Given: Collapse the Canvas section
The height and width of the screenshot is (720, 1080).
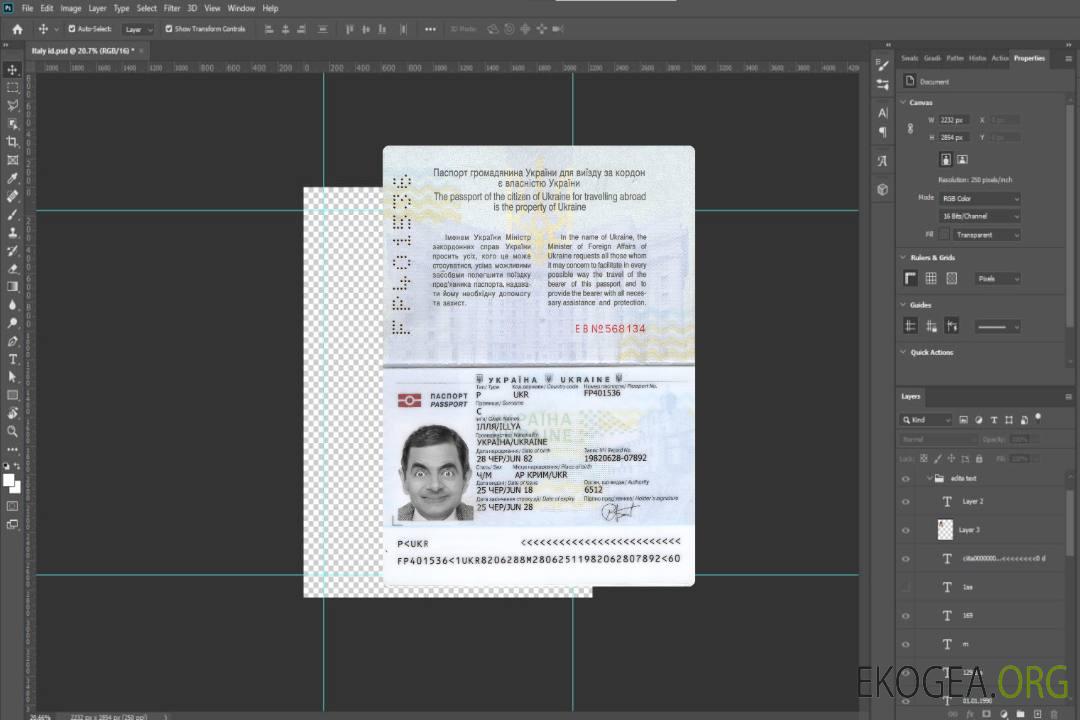Looking at the screenshot, I should click(x=903, y=103).
